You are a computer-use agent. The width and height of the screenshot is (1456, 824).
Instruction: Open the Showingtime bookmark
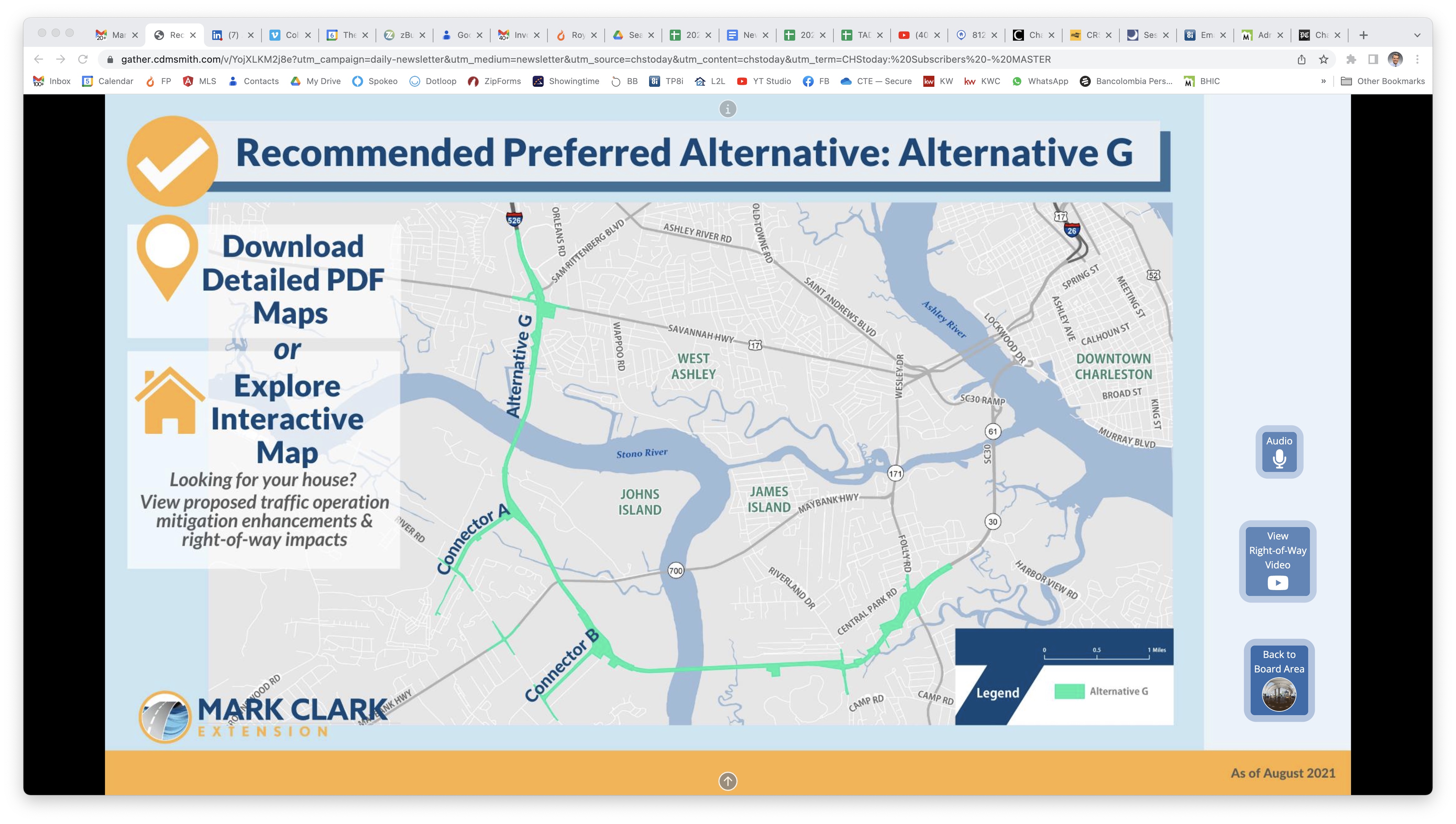[x=565, y=82]
